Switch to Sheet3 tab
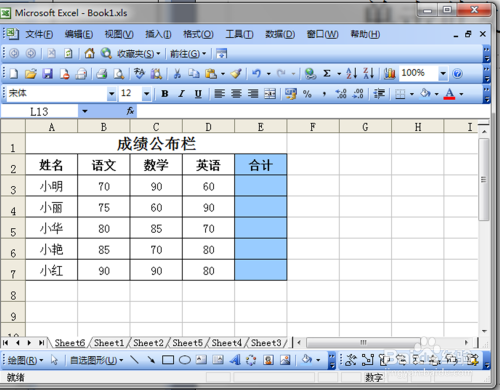This screenshot has height=390, width=500. pyautogui.click(x=266, y=343)
